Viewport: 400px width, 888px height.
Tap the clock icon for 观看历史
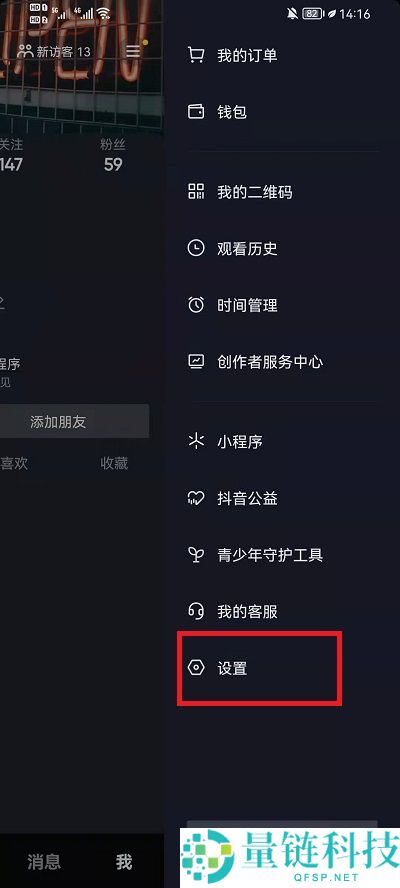(x=196, y=248)
